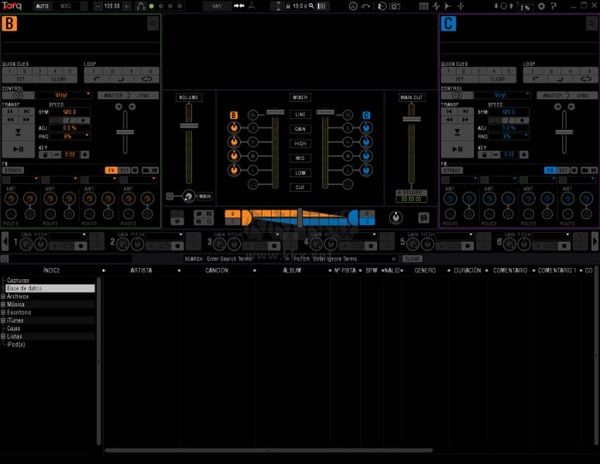Image resolution: width=600 pixels, height=464 pixels.
Task: Toggle the AUTO mode in top bar
Action: 43,6
